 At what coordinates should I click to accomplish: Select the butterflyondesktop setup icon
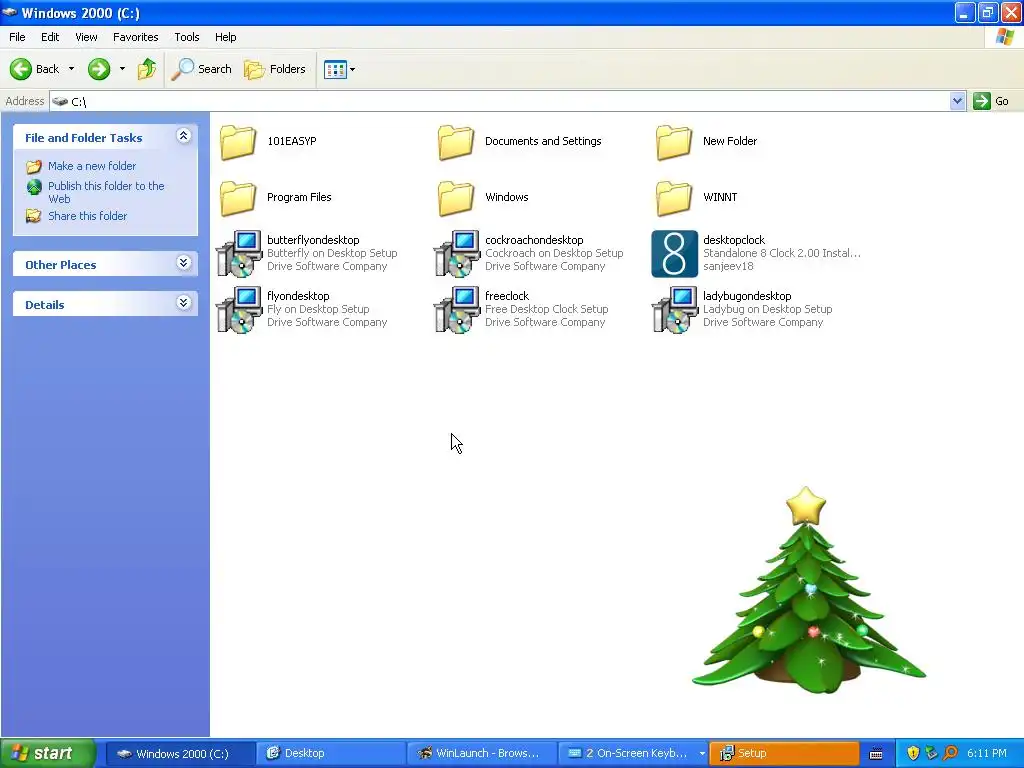pyautogui.click(x=239, y=253)
